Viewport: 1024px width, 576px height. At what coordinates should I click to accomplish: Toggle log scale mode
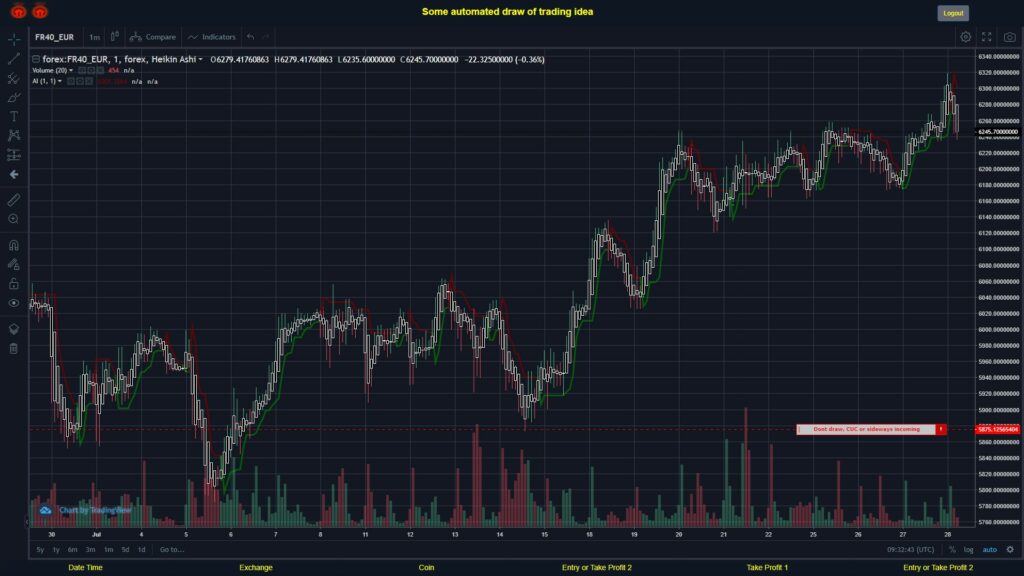[968, 550]
